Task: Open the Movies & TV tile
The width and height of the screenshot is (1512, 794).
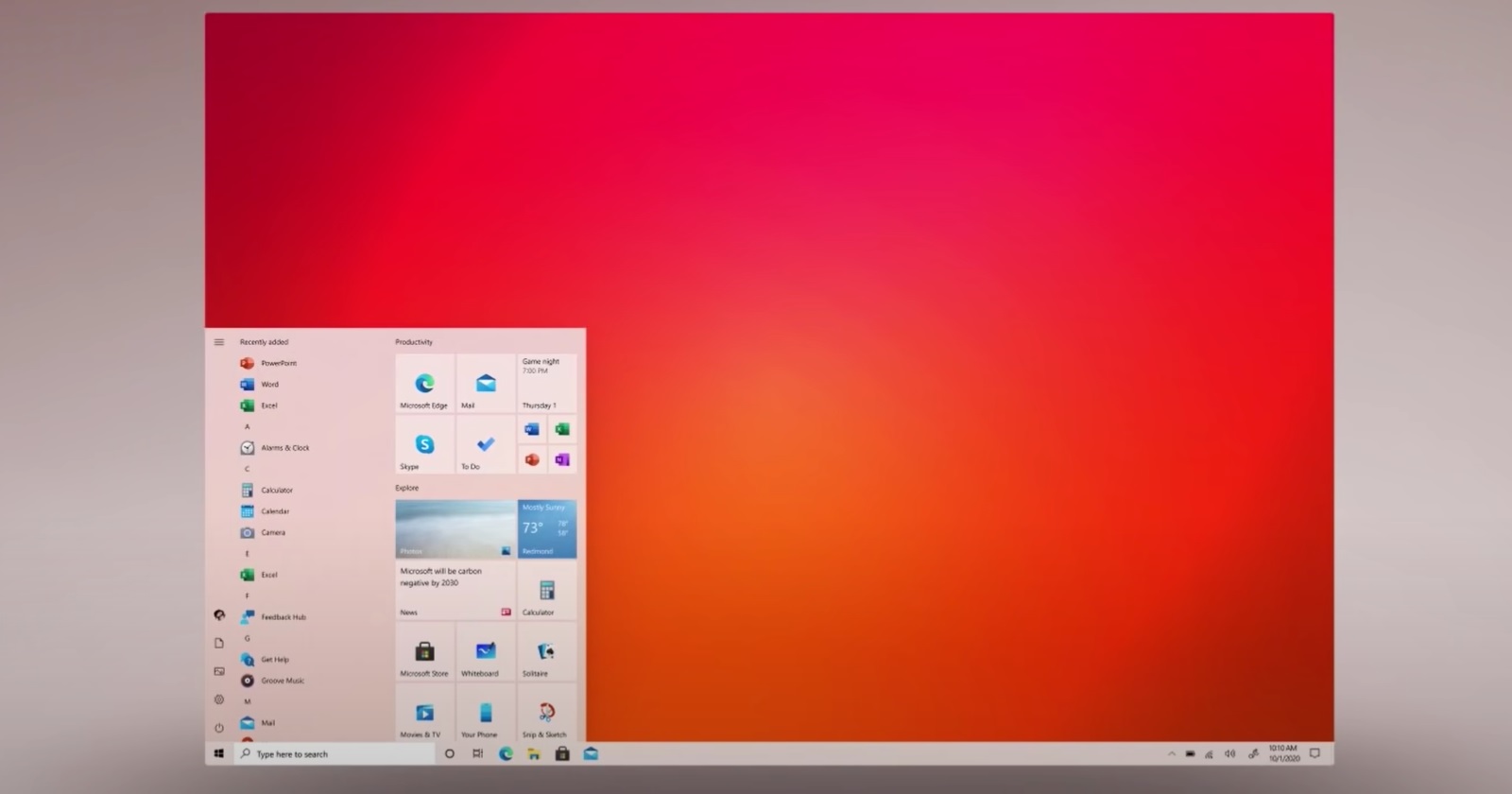Action: (424, 713)
